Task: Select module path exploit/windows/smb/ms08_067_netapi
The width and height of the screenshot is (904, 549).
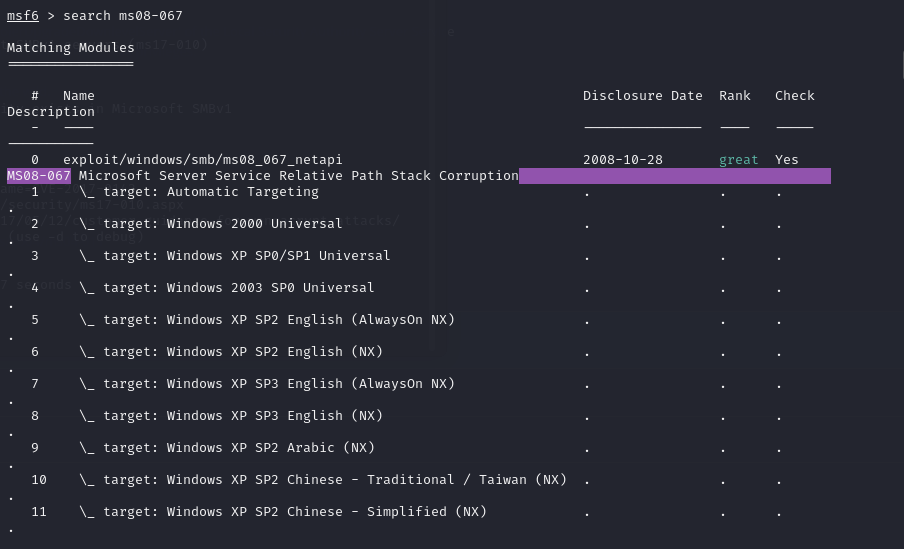Action: click(202, 160)
